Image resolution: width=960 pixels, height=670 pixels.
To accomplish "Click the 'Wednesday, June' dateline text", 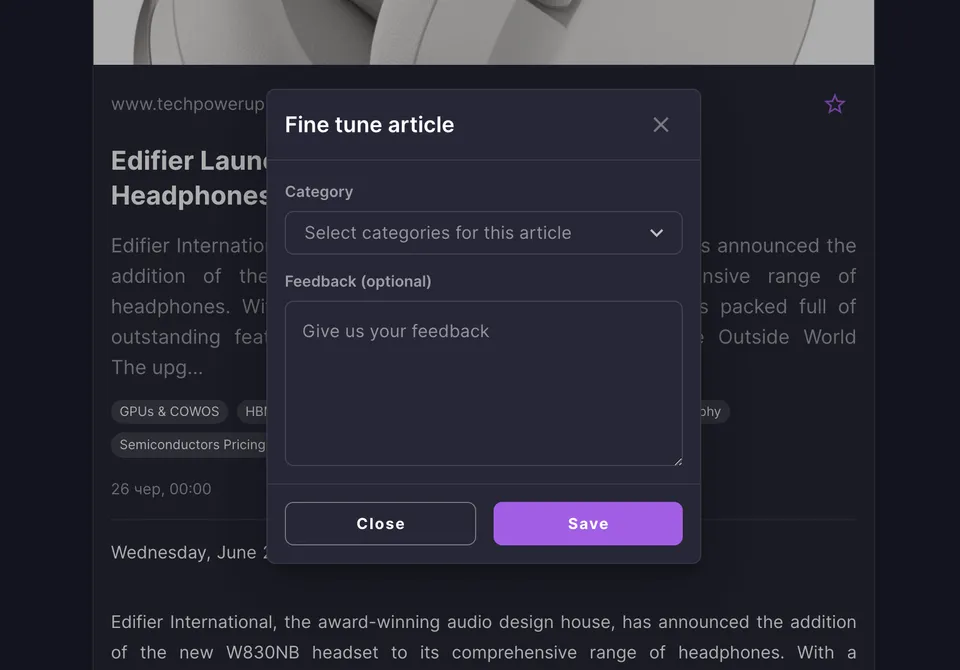I will click(x=184, y=552).
